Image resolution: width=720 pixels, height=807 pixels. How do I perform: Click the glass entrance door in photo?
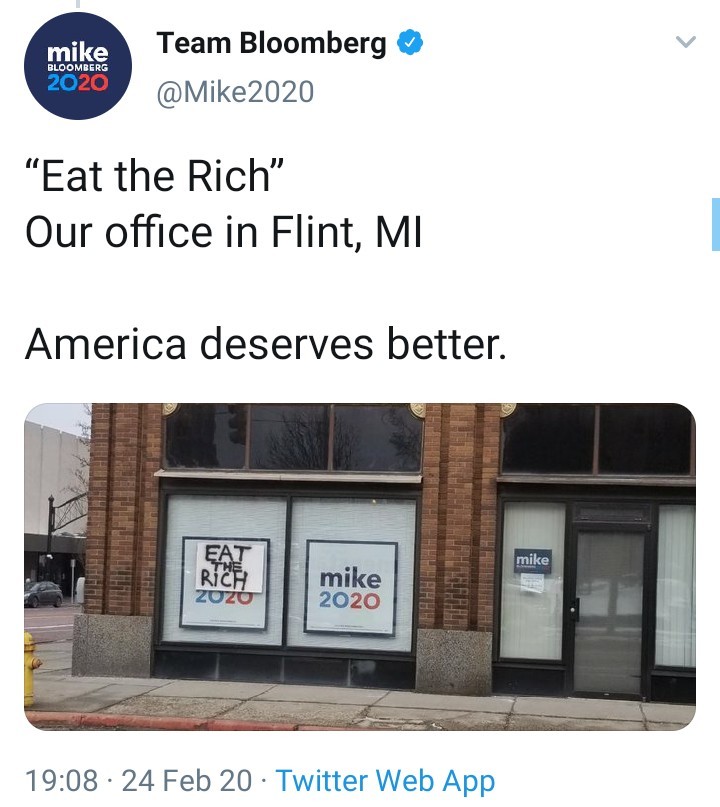(609, 612)
